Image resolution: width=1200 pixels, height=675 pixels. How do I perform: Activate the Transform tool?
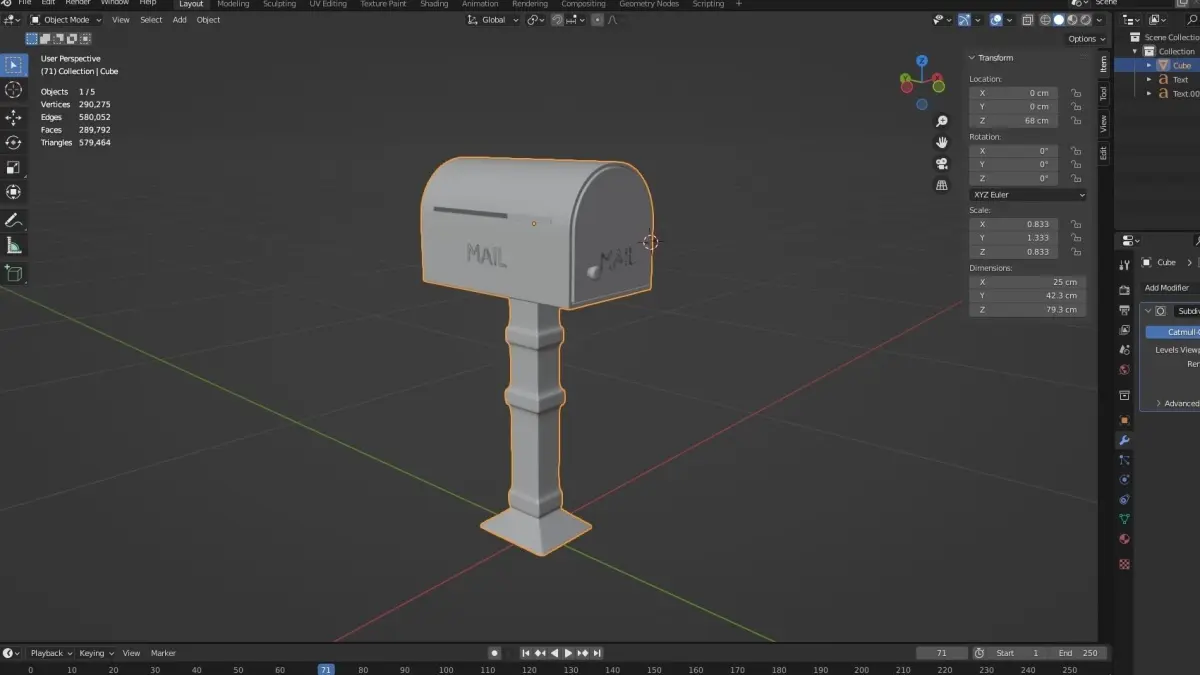click(13, 192)
